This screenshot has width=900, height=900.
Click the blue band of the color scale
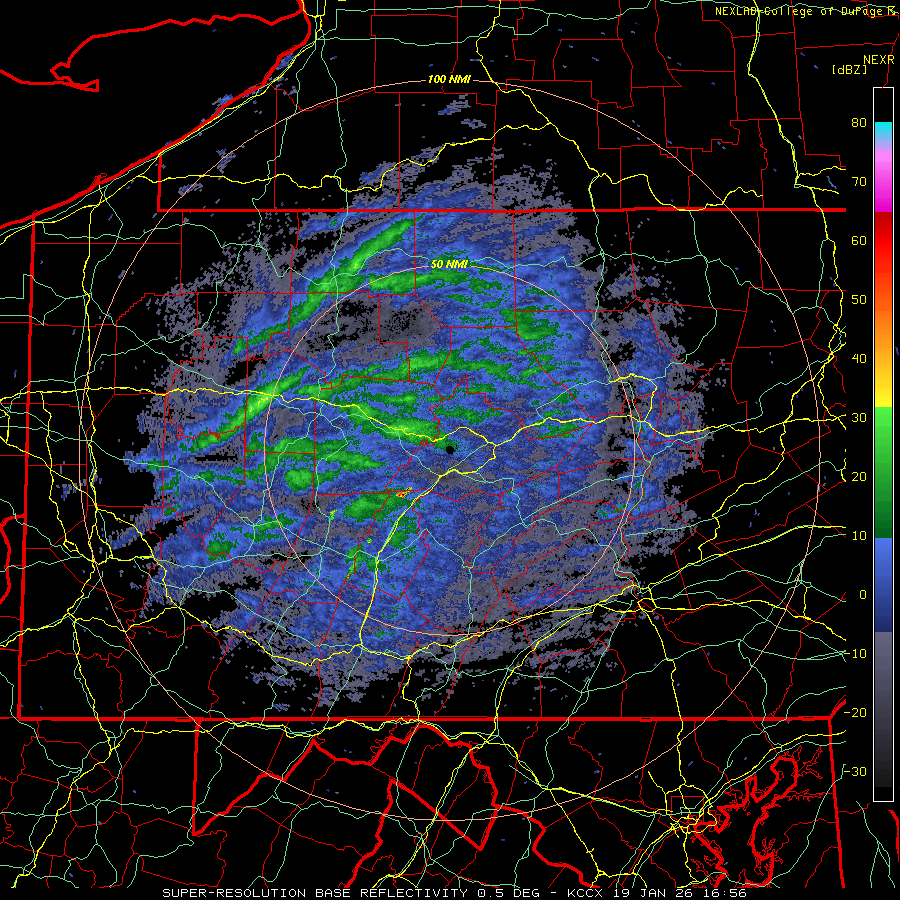click(x=883, y=583)
